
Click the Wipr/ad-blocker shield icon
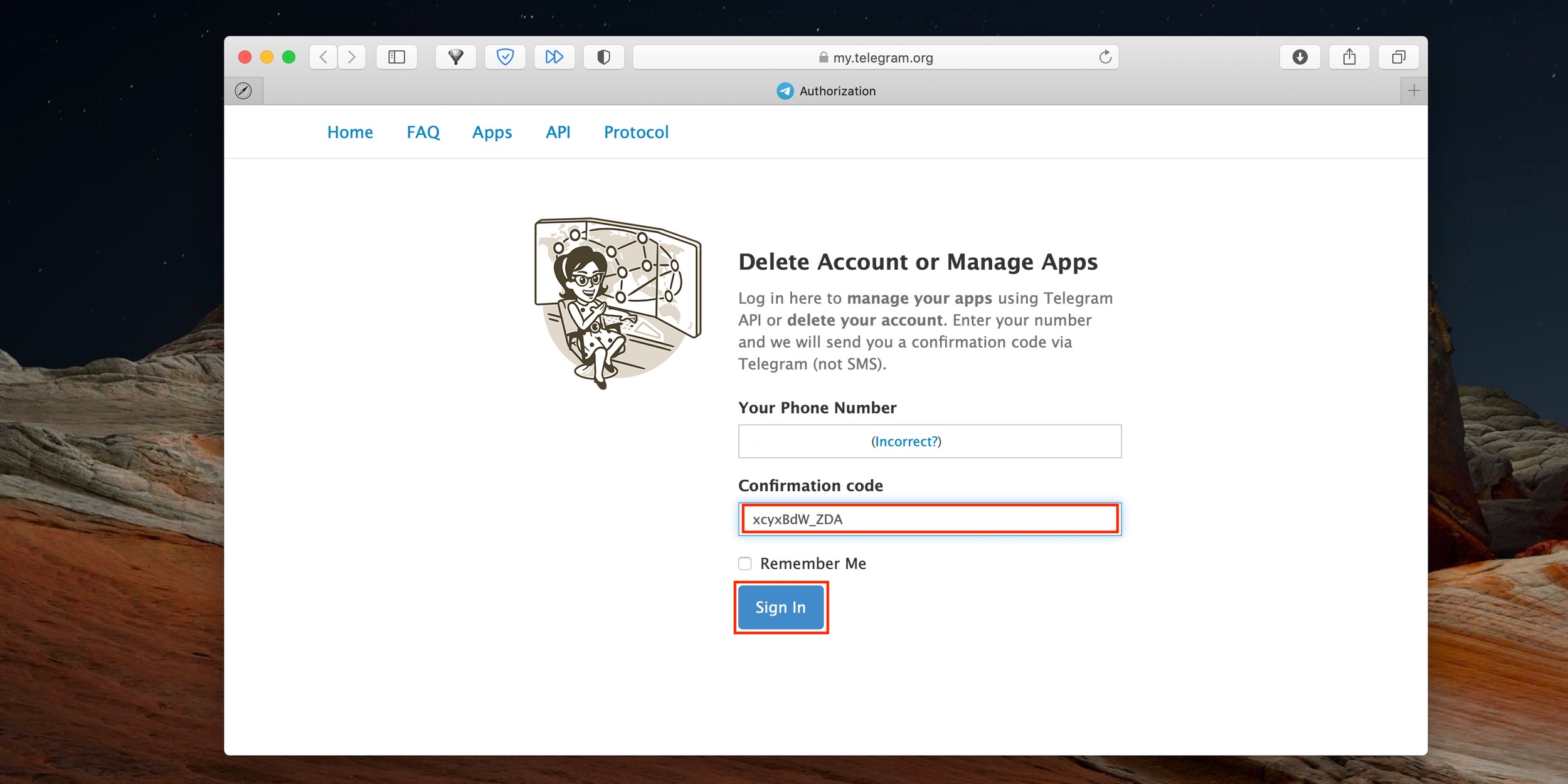(505, 56)
